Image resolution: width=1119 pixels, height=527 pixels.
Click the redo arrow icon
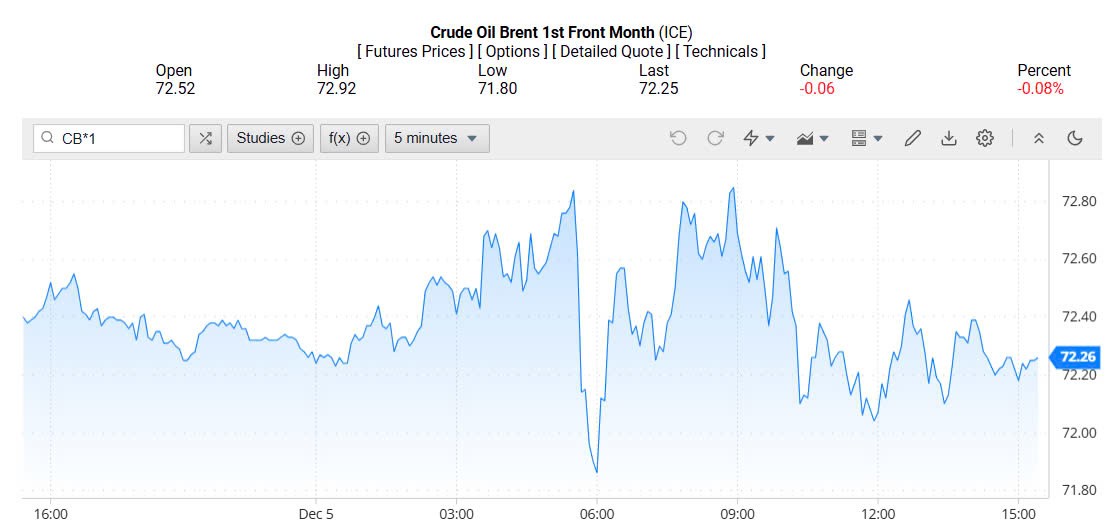(x=715, y=138)
